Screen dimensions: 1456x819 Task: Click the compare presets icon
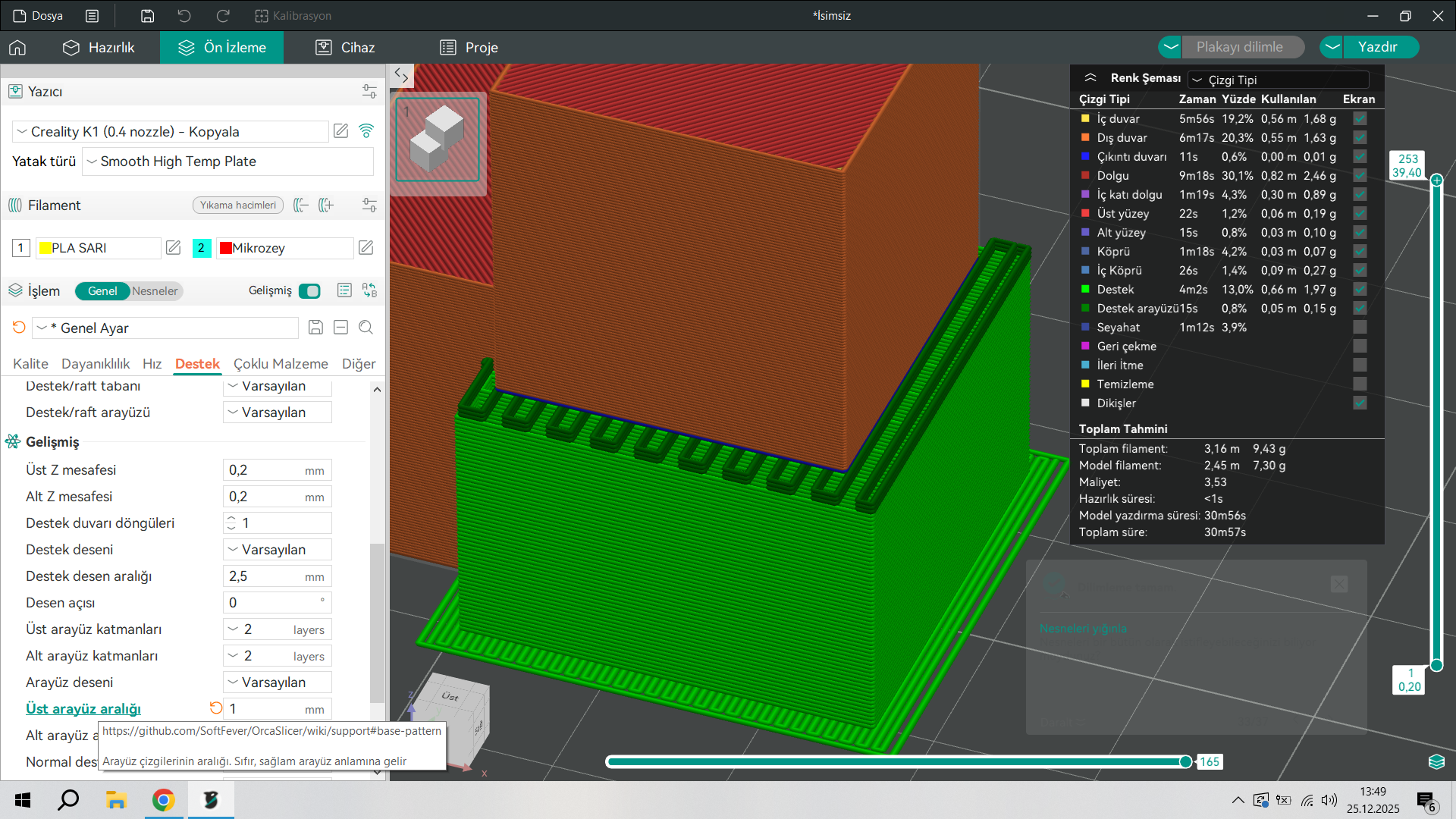click(x=369, y=290)
